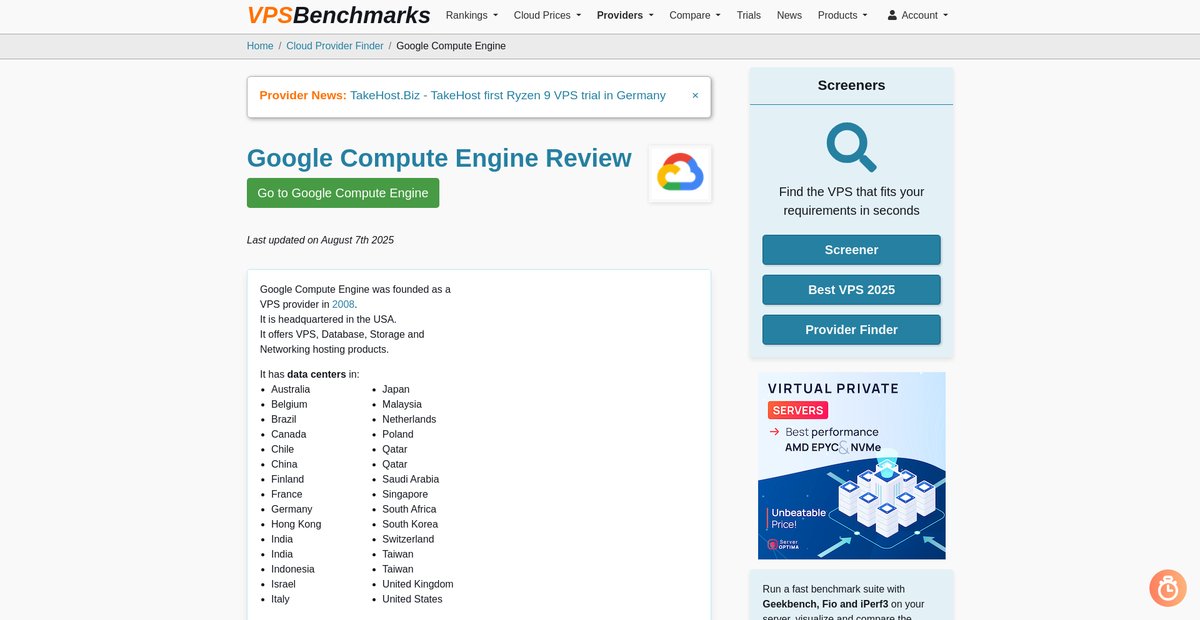1200x620 pixels.
Task: Click the 'Chile' list entry
Action: pos(283,449)
